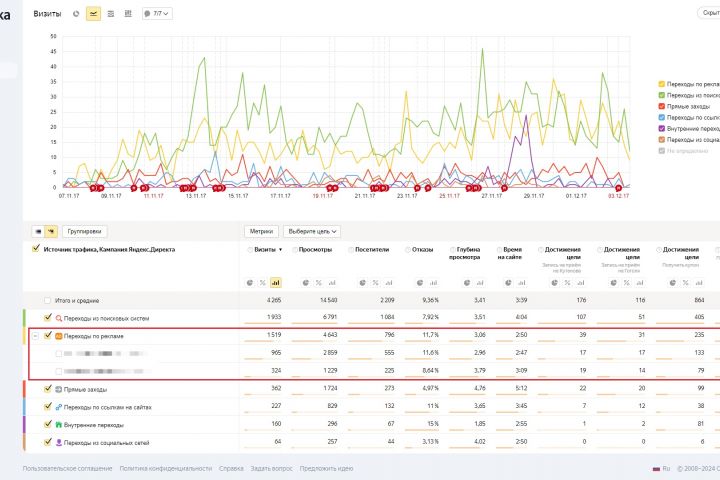Open the Справка footer link

231,469
